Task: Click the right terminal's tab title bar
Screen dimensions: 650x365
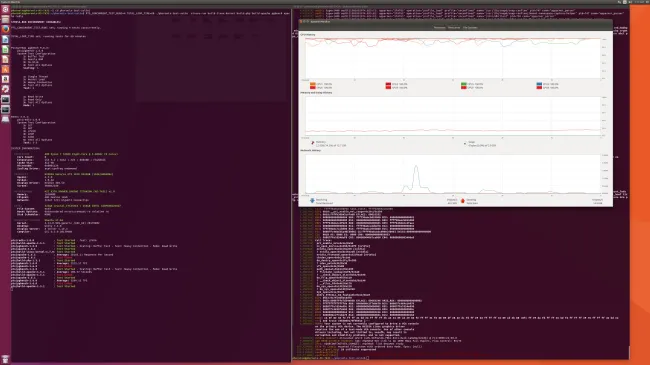Action: [x=460, y=7]
